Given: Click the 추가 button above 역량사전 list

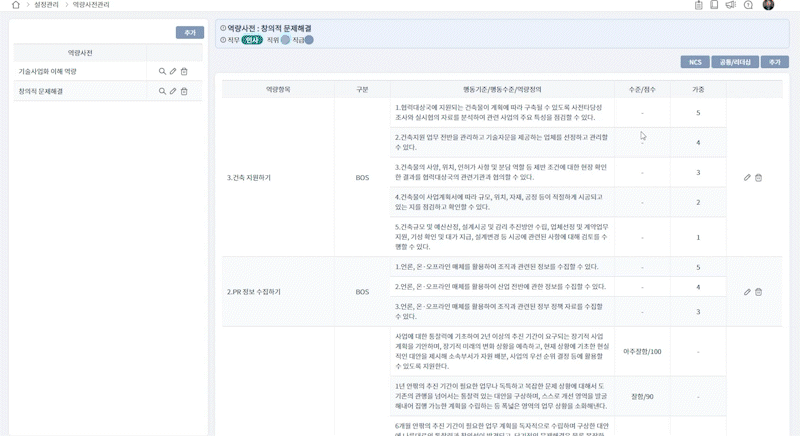Looking at the screenshot, I should (189, 33).
